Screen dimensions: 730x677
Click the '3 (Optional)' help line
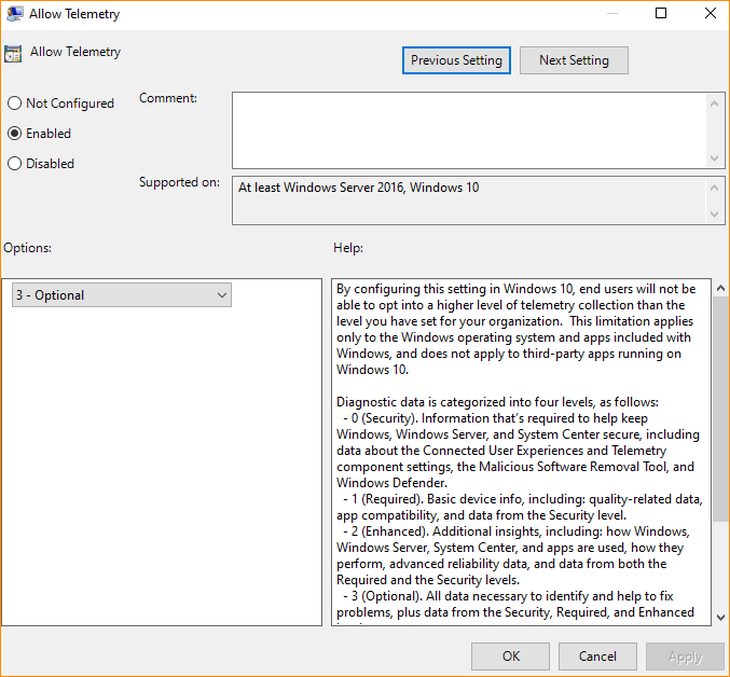(x=508, y=596)
